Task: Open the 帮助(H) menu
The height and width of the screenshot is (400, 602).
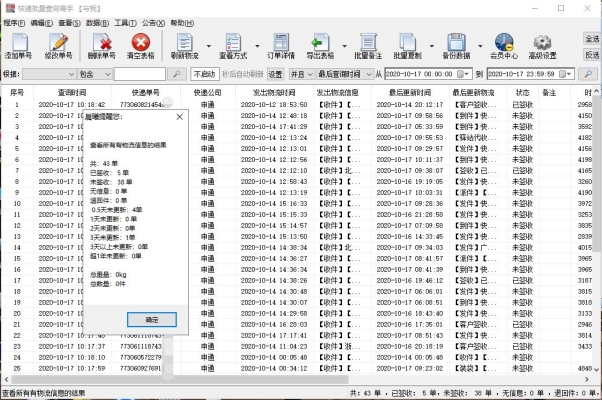Action: [182, 23]
